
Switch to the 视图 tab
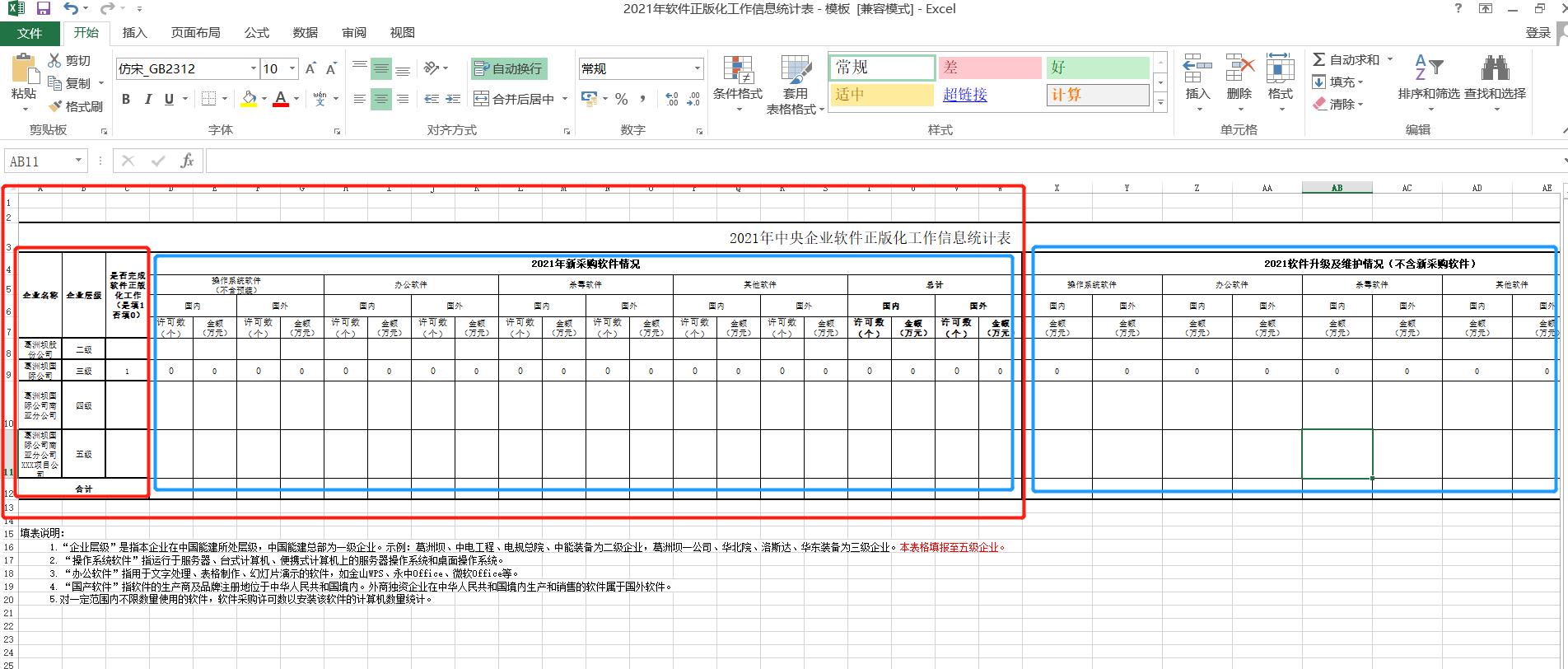(x=402, y=33)
